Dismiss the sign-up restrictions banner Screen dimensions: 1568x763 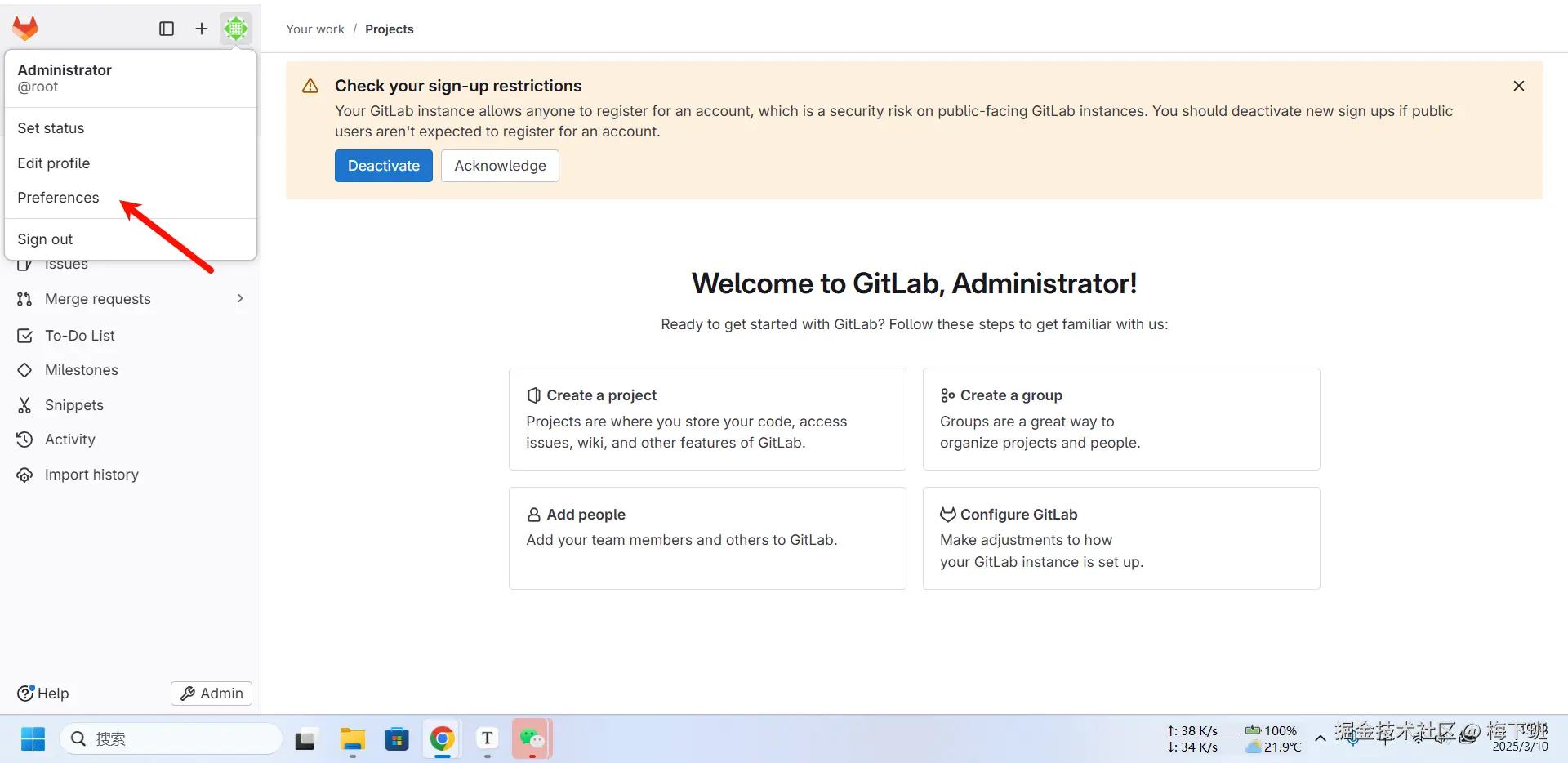pos(1519,86)
